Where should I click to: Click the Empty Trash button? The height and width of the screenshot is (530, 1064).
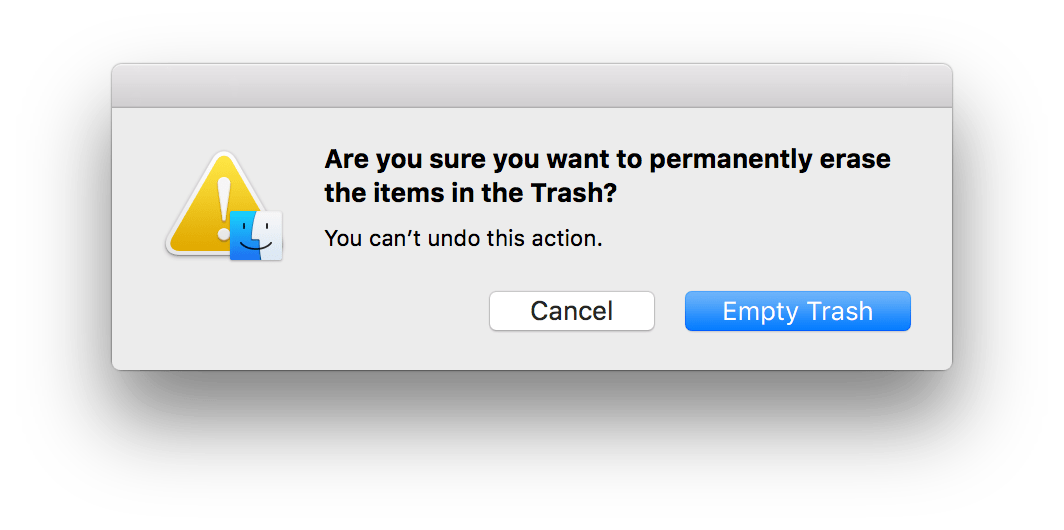(797, 311)
